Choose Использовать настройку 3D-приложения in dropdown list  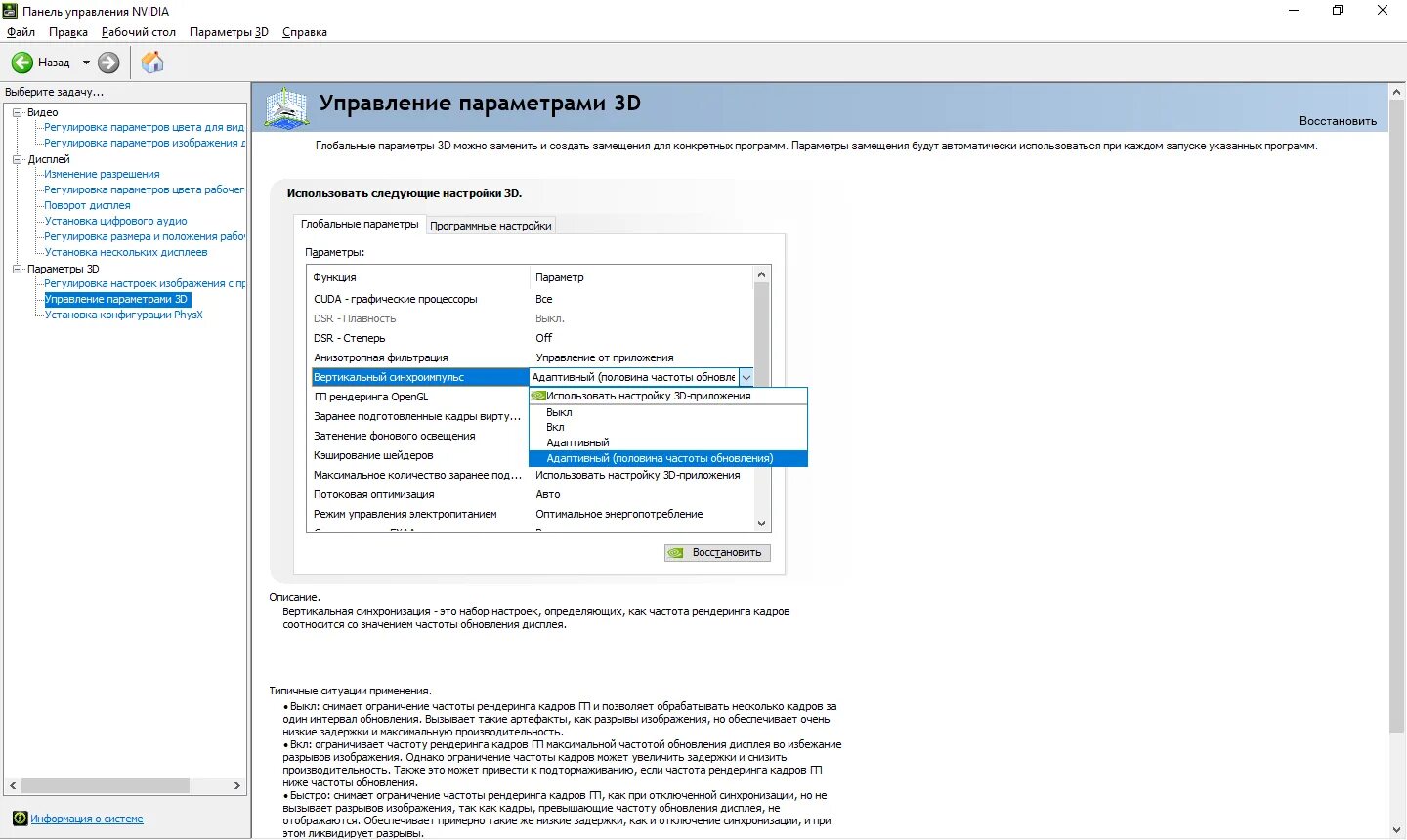(x=668, y=396)
